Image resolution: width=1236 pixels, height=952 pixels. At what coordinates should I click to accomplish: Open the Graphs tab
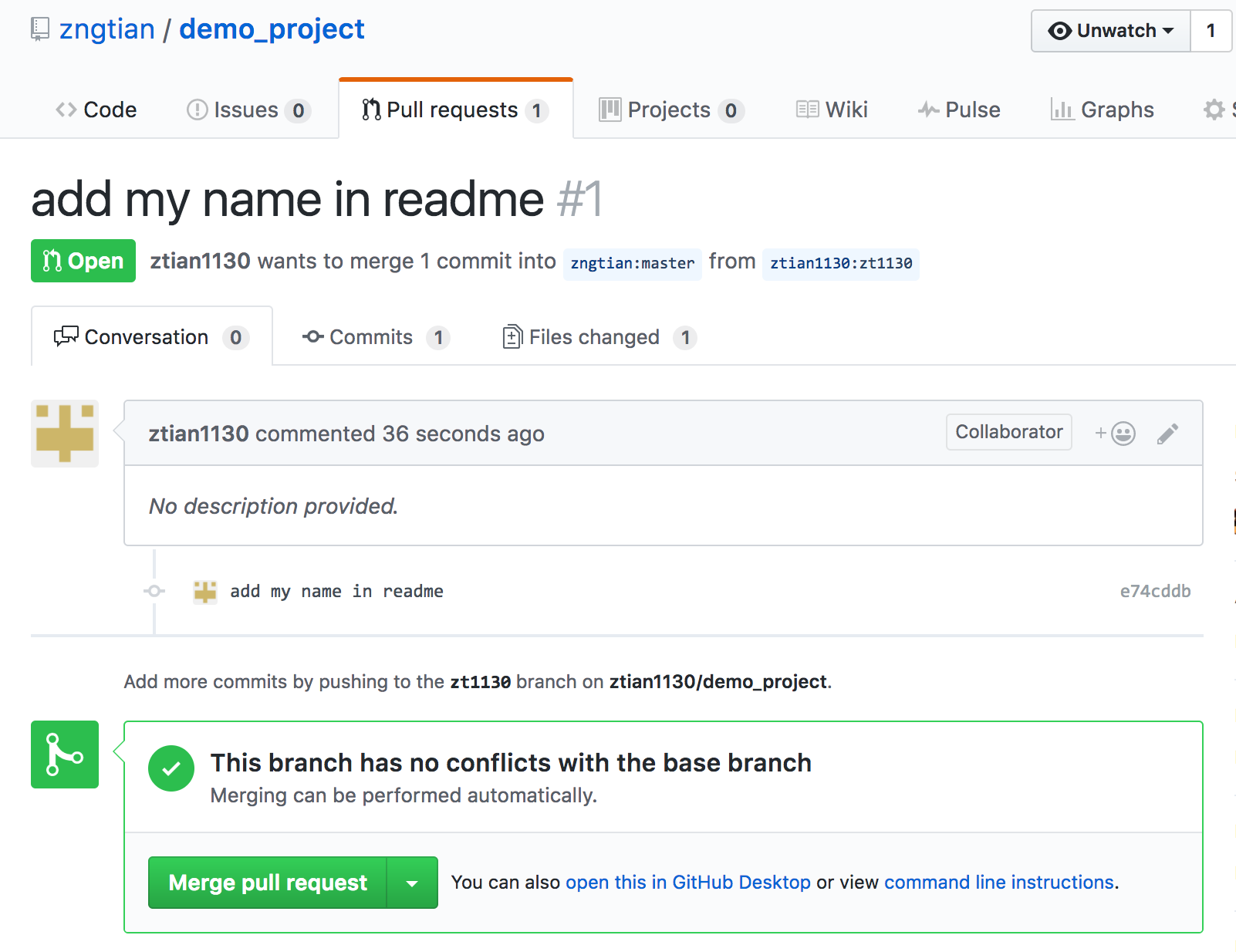pos(1102,110)
